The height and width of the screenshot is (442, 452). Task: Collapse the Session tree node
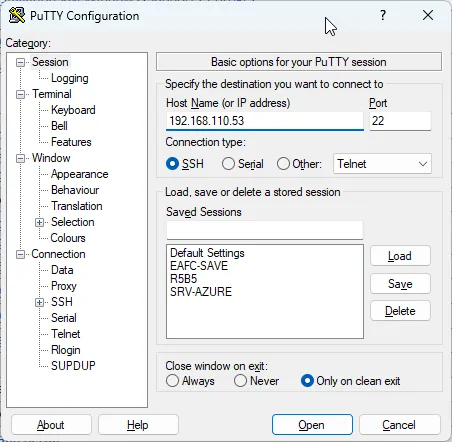21,62
